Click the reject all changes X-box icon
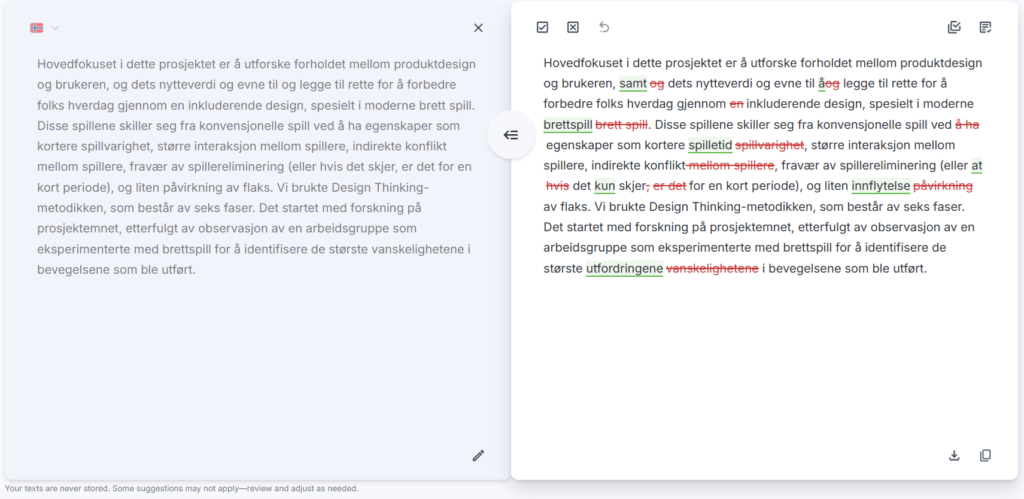Screen dimensions: 1024x499 pos(573,27)
